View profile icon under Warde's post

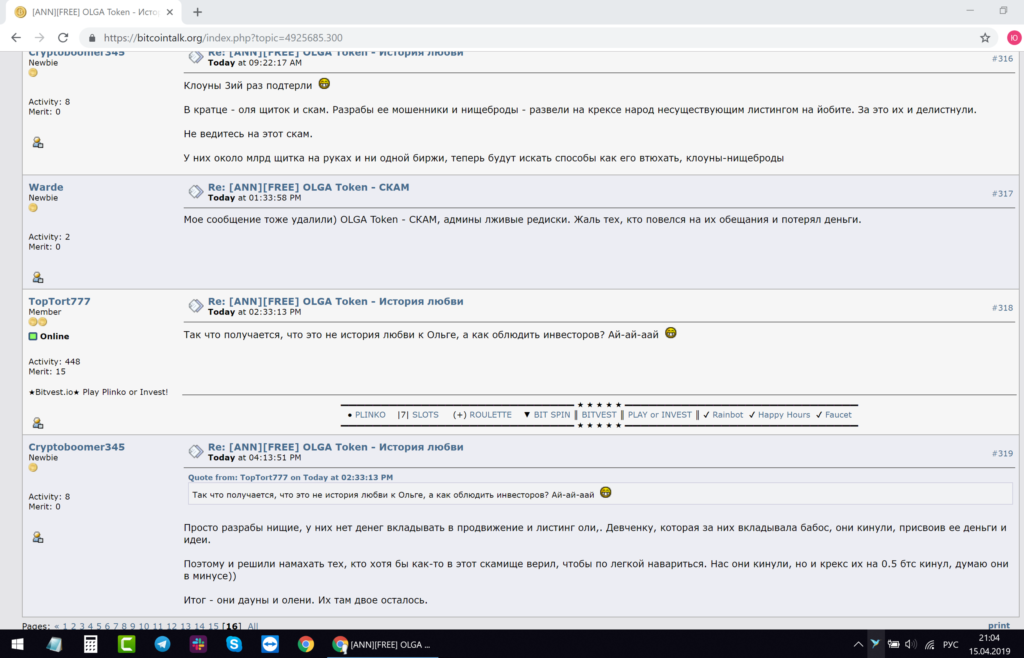coord(38,277)
